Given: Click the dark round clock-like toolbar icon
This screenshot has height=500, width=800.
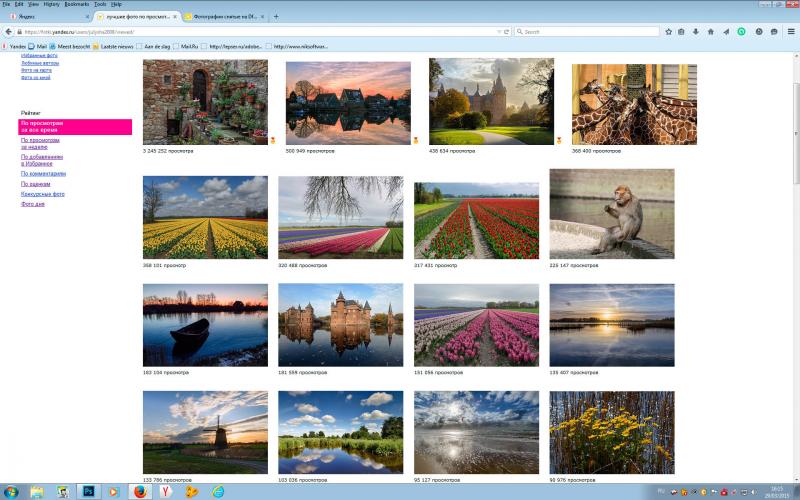Looking at the screenshot, I should click(x=759, y=32).
